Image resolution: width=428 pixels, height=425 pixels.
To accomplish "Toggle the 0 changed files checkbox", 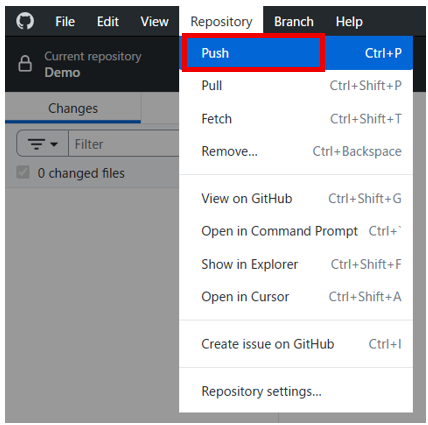I will click(23, 173).
